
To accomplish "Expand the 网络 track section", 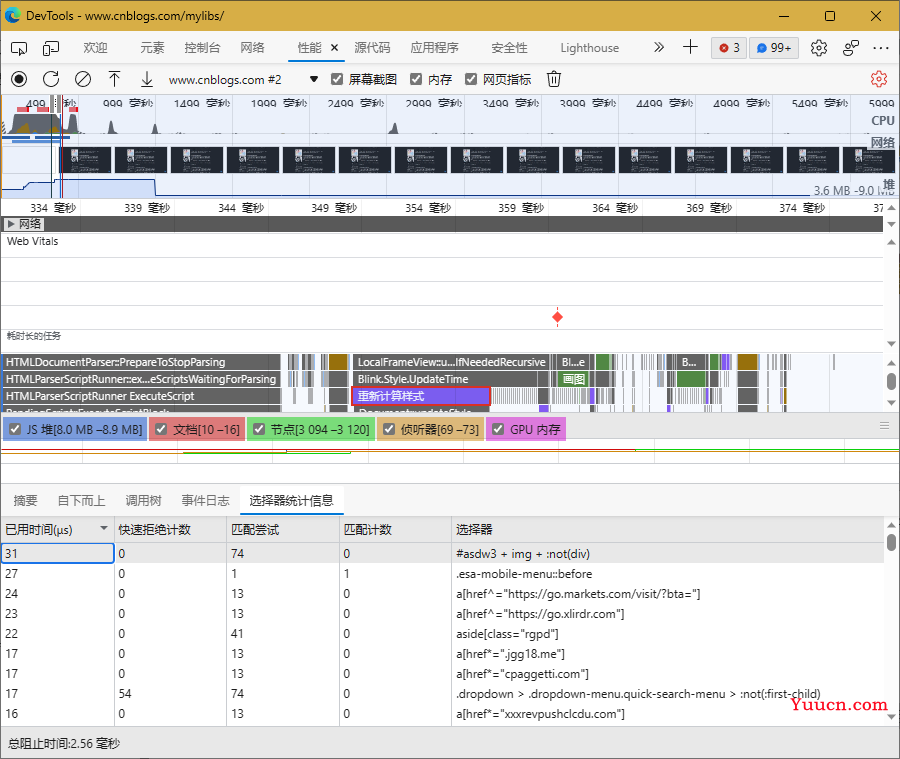I will click(x=11, y=224).
